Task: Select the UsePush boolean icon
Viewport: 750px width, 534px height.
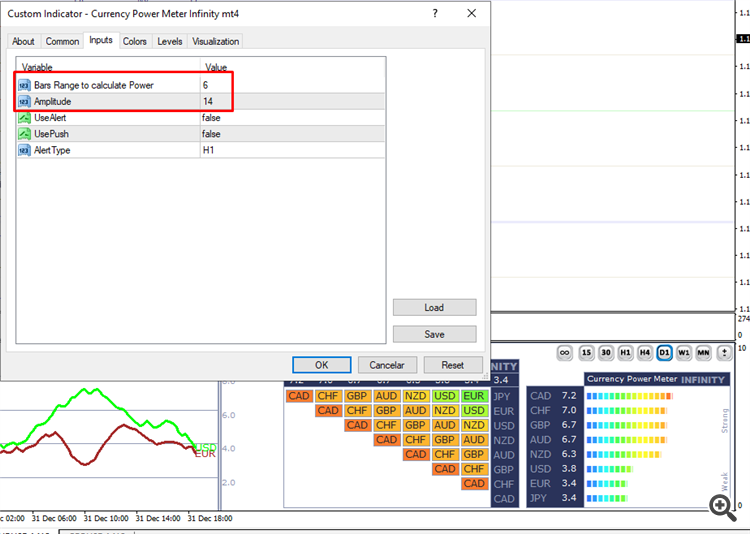Action: (24, 134)
